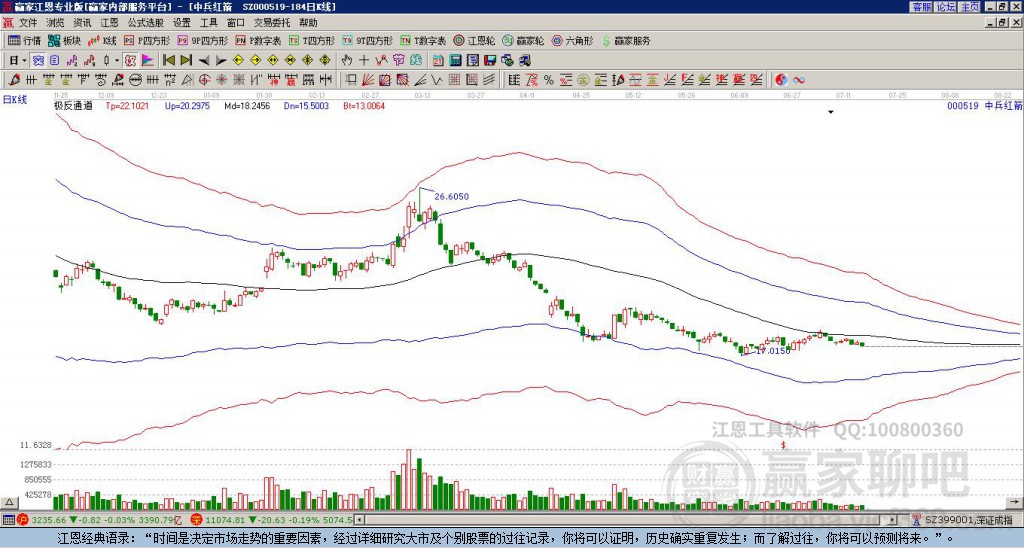Open the K线 chart view
This screenshot has height=548, width=1024.
(x=102, y=41)
